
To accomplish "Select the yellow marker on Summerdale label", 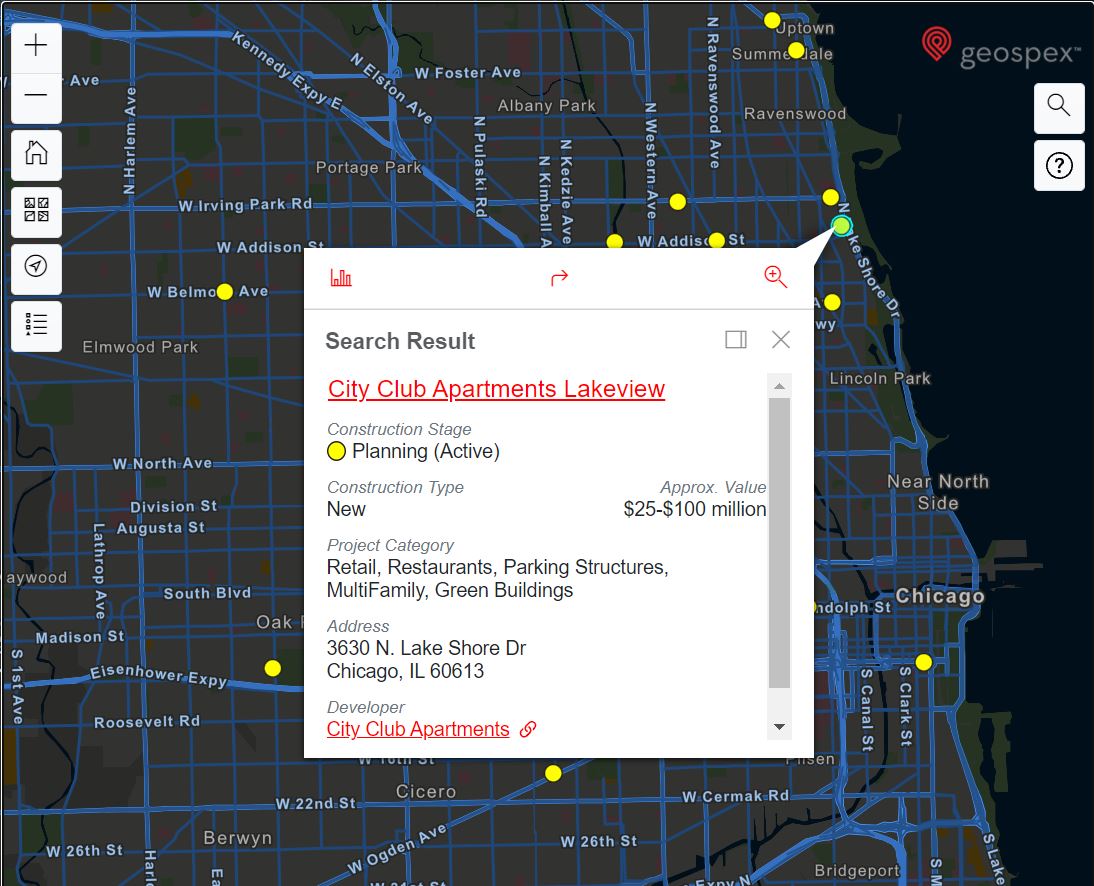I will click(x=796, y=51).
